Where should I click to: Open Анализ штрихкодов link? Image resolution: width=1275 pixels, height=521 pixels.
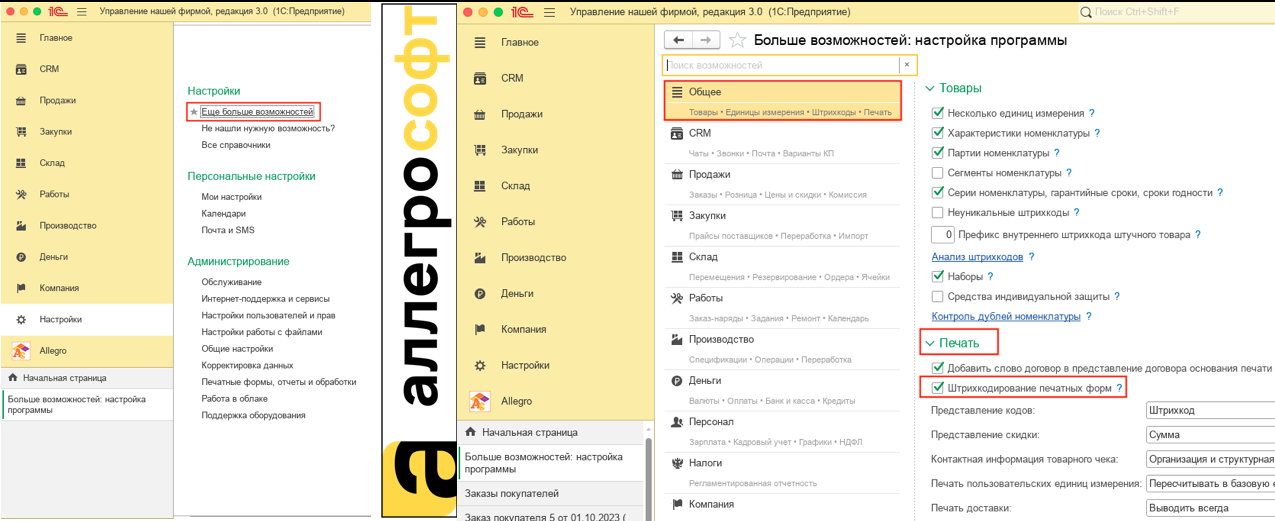[x=977, y=257]
